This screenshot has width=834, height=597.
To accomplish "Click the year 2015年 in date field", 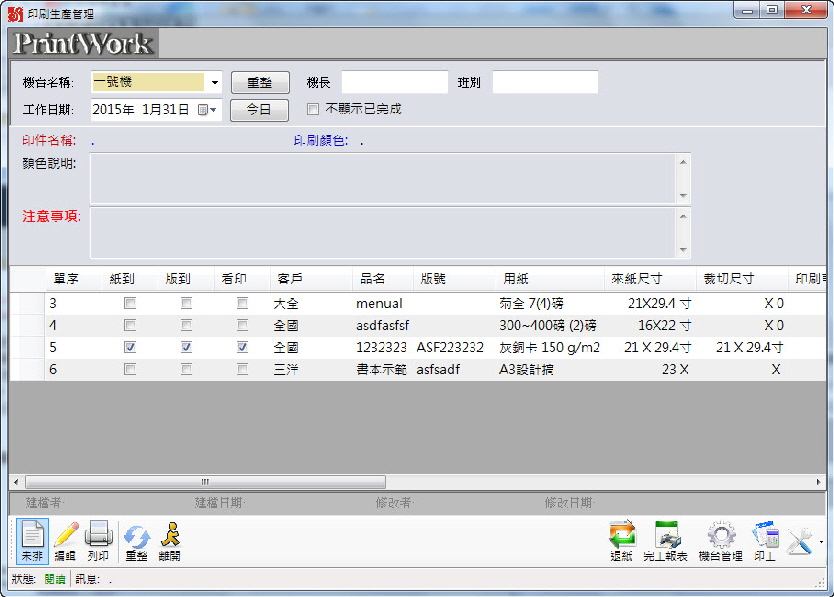I will (x=113, y=110).
